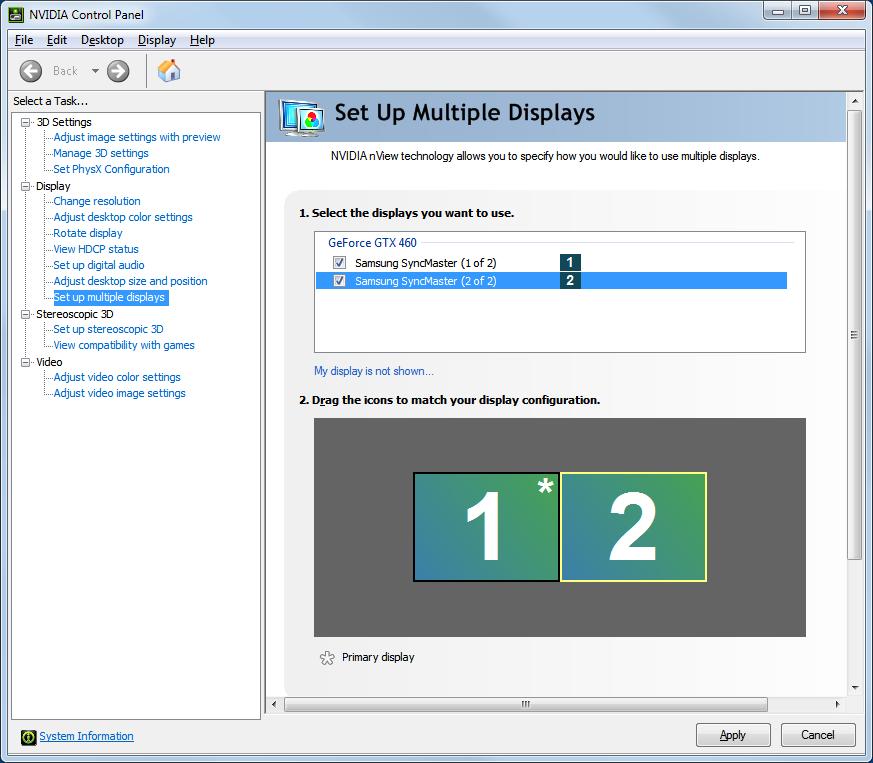Click the vertical scrollbar up arrow
The image size is (873, 763).
[x=855, y=101]
